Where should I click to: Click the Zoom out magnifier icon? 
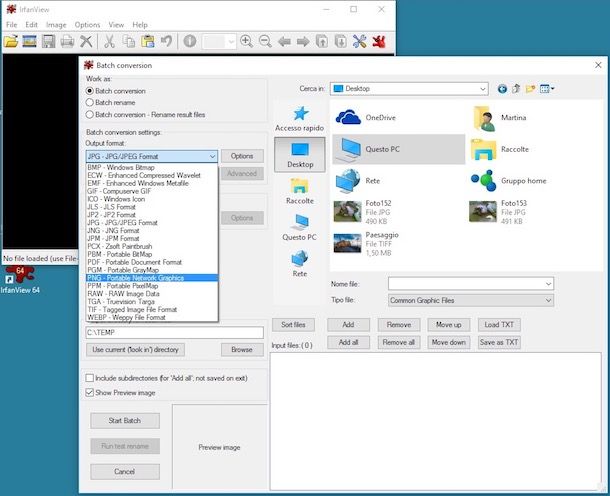[265, 41]
